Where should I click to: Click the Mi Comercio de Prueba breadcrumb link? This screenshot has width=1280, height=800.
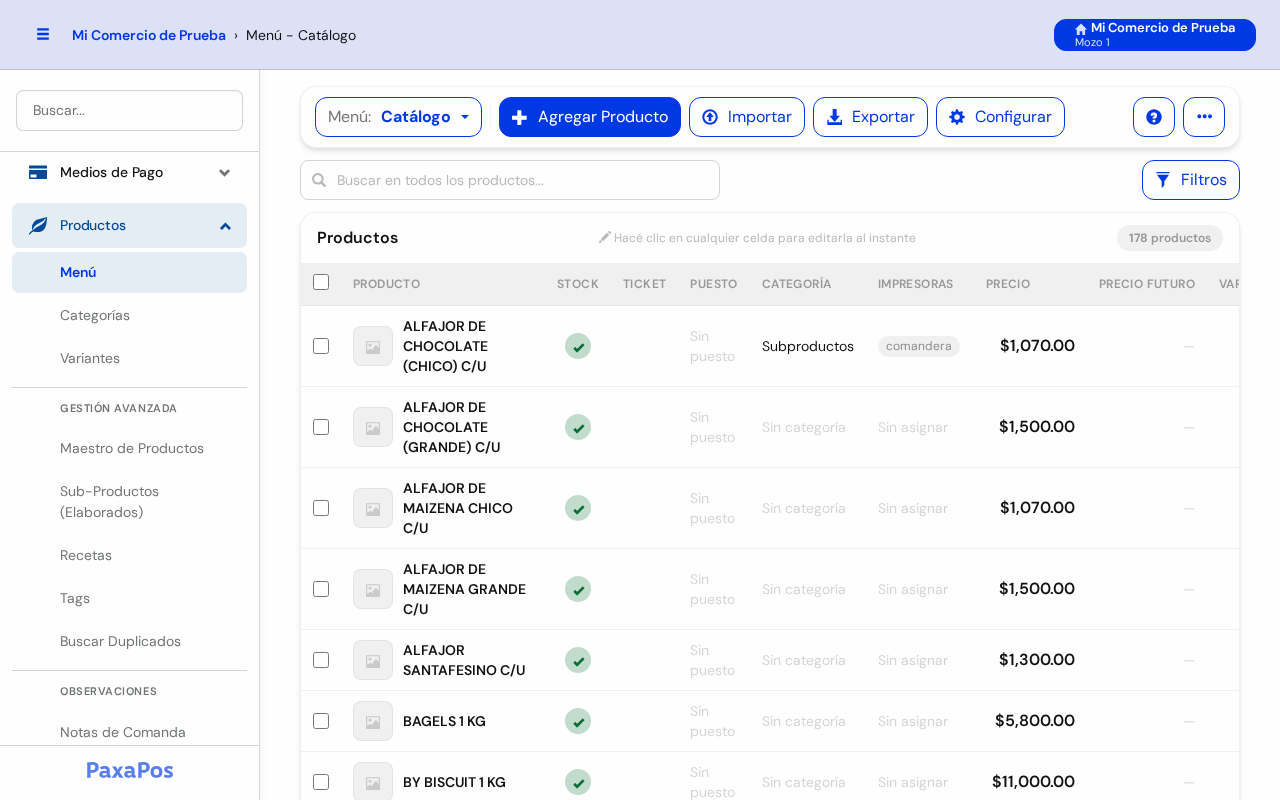tap(149, 35)
